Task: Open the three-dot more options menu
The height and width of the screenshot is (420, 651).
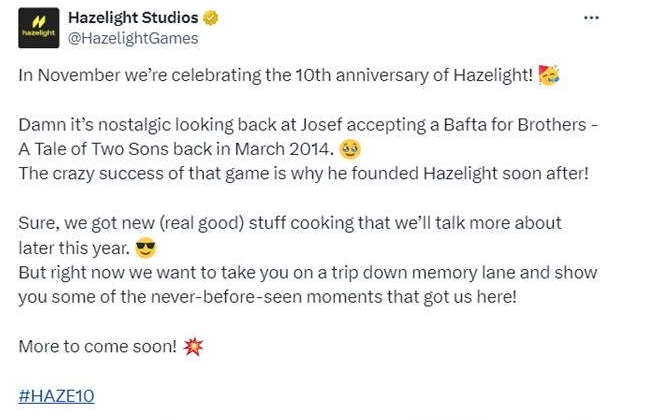Action: 591,18
